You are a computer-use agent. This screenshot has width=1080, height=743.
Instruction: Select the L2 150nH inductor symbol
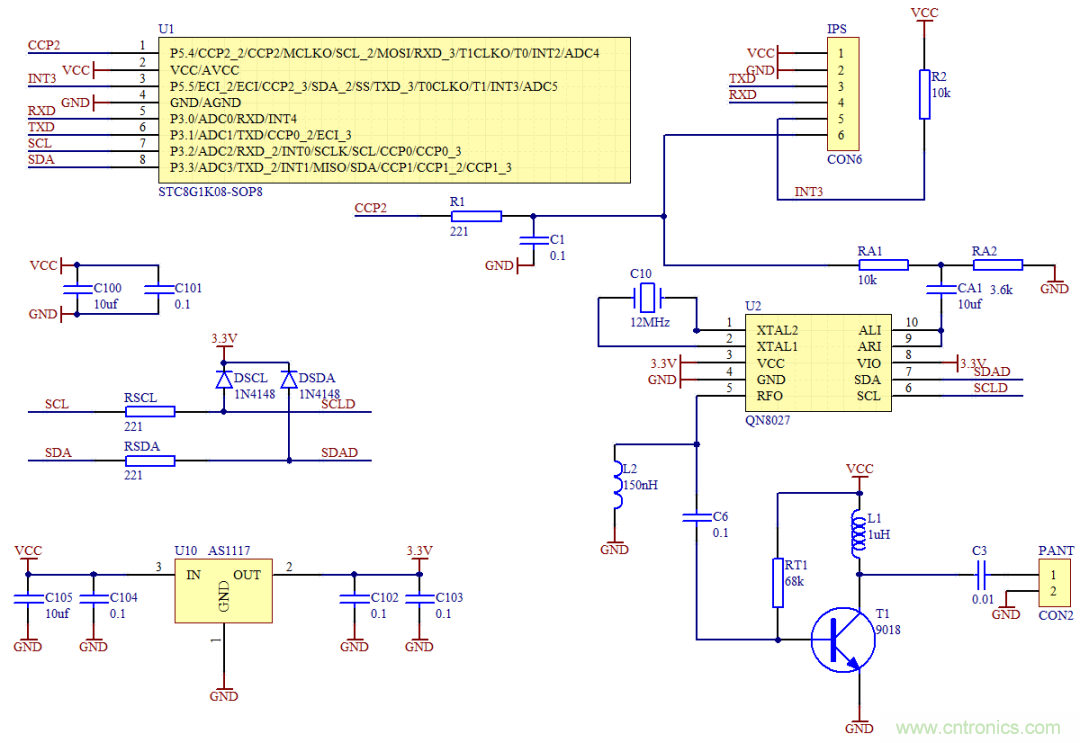click(x=617, y=484)
